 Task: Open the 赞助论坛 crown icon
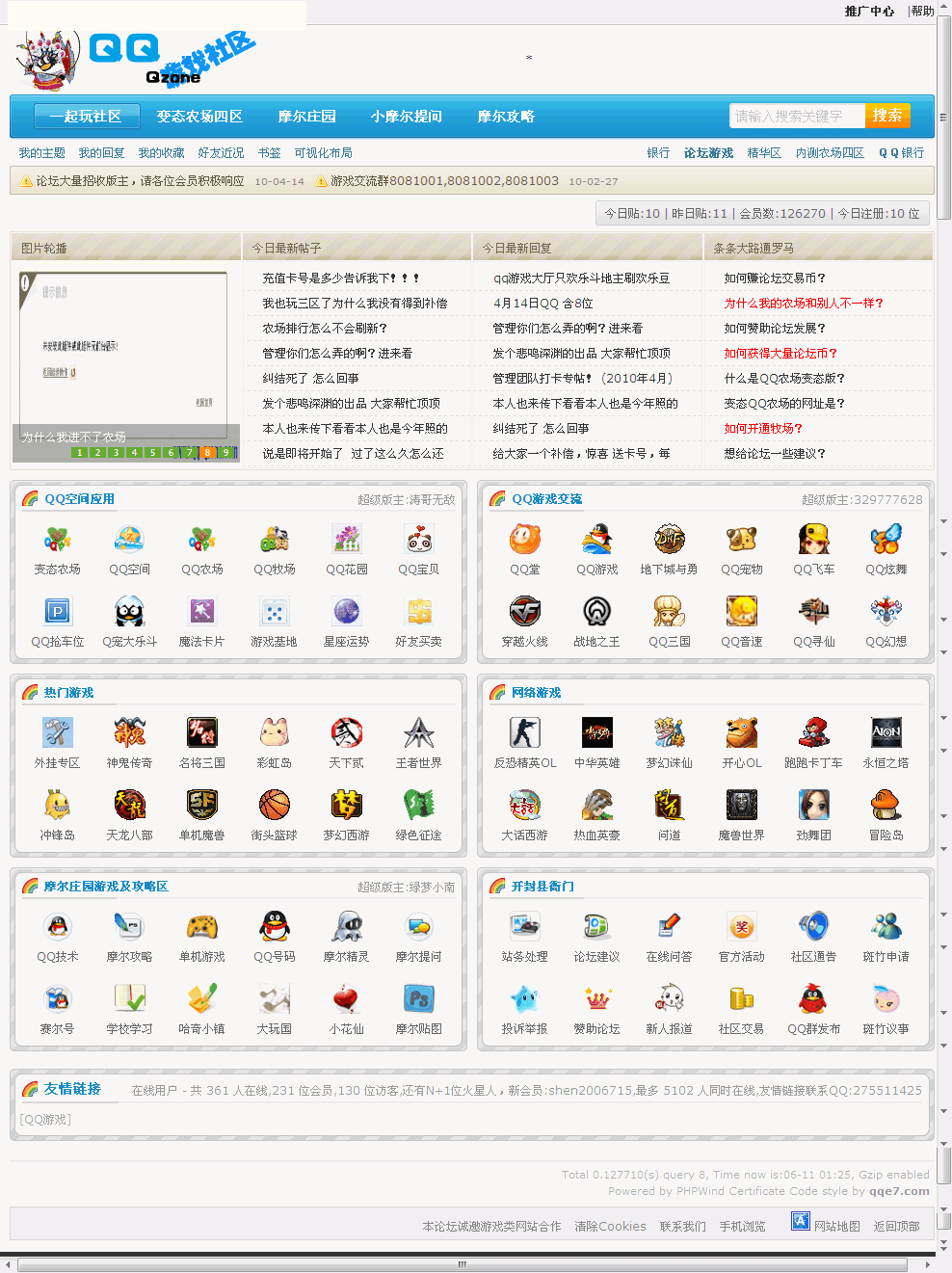click(x=596, y=999)
